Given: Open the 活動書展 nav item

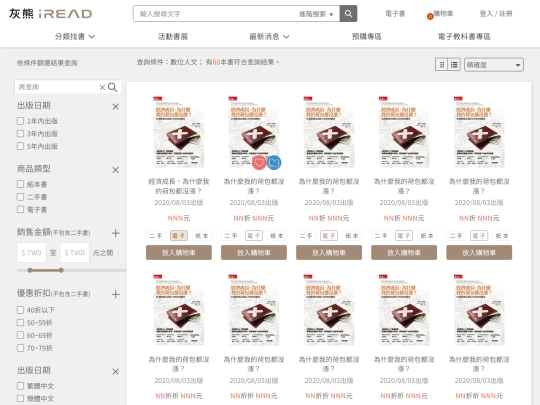Looking at the screenshot, I should pyautogui.click(x=173, y=37).
